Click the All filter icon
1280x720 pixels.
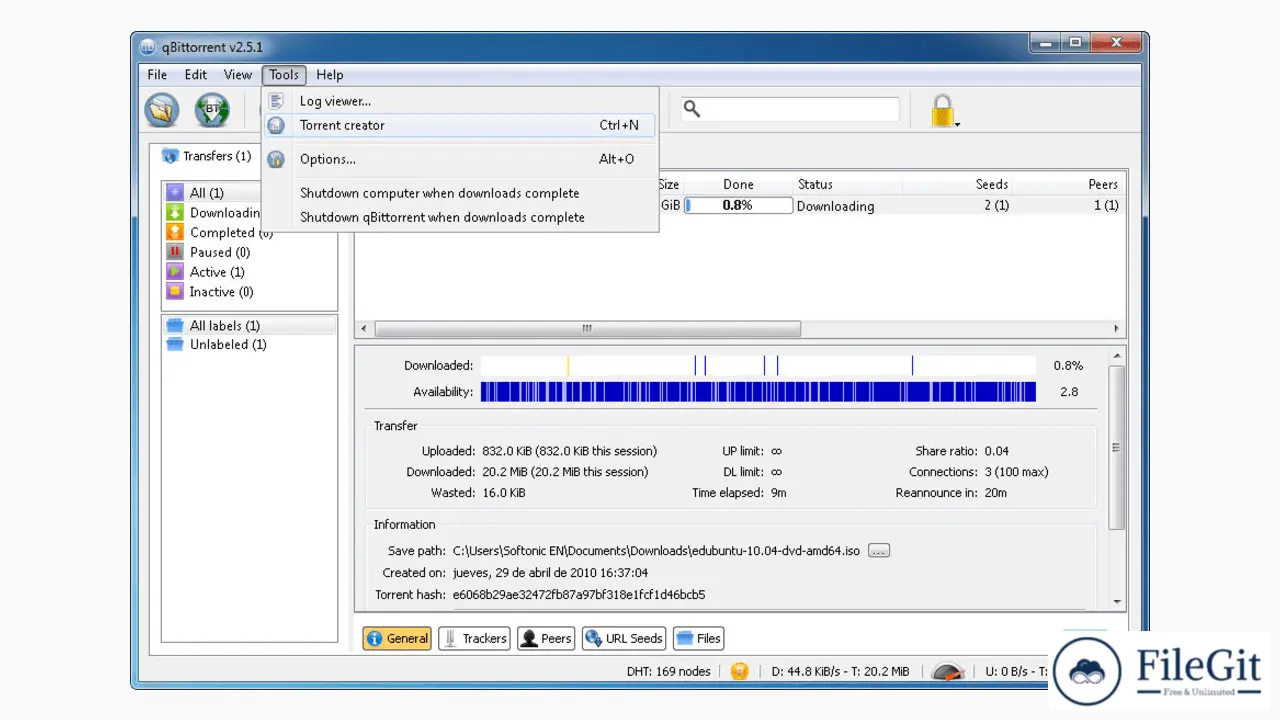175,193
